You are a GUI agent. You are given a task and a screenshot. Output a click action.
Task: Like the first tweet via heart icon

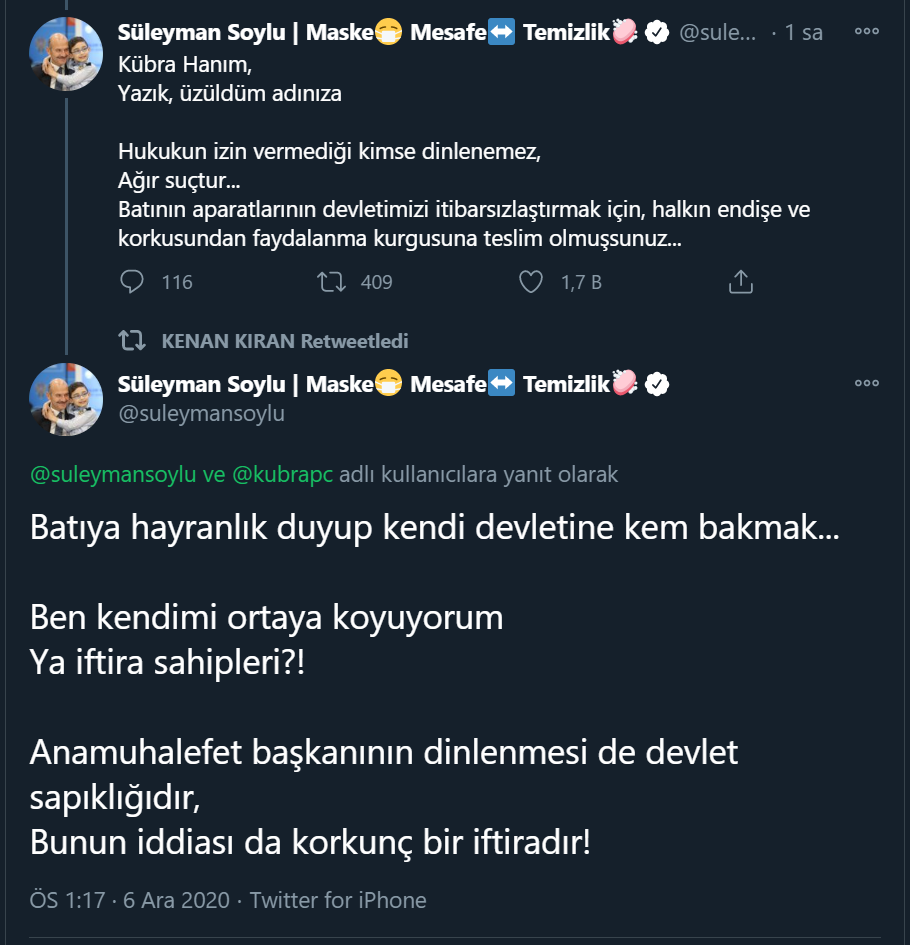click(x=531, y=282)
